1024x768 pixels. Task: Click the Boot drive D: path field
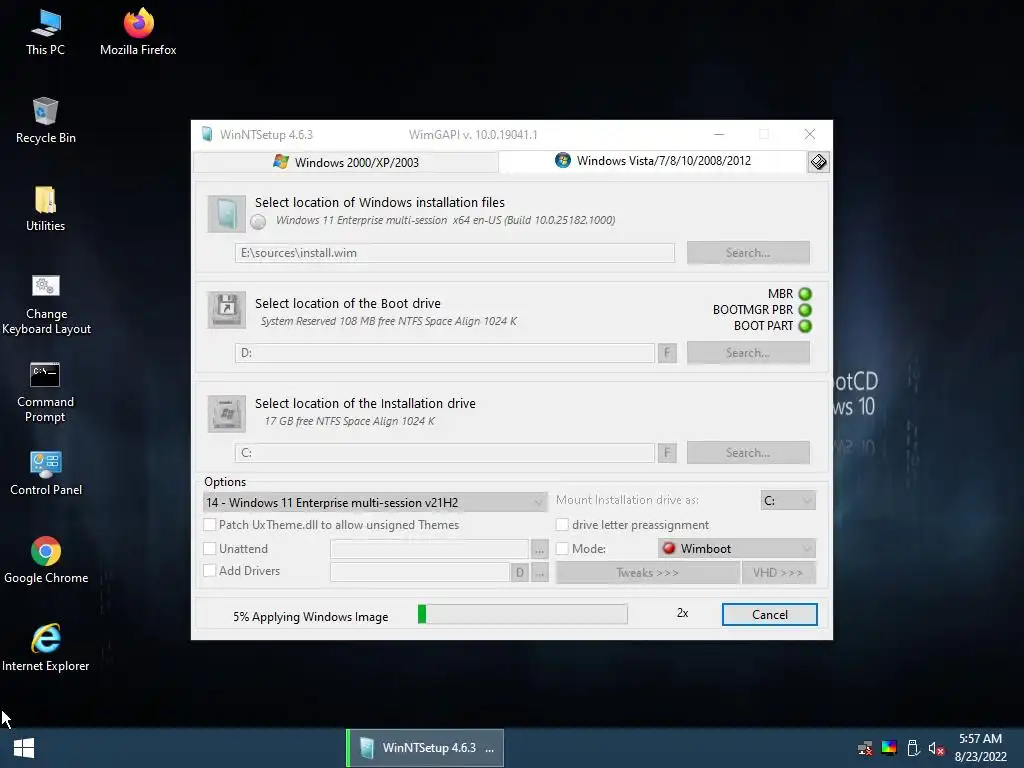coord(445,353)
